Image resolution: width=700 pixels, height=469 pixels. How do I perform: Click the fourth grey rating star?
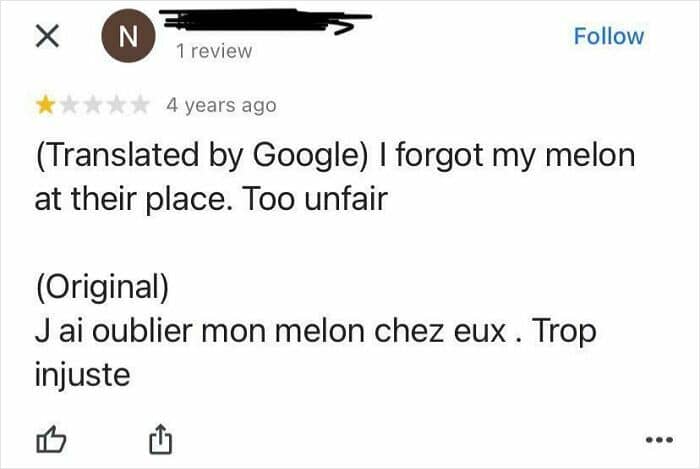pyautogui.click(x=114, y=104)
